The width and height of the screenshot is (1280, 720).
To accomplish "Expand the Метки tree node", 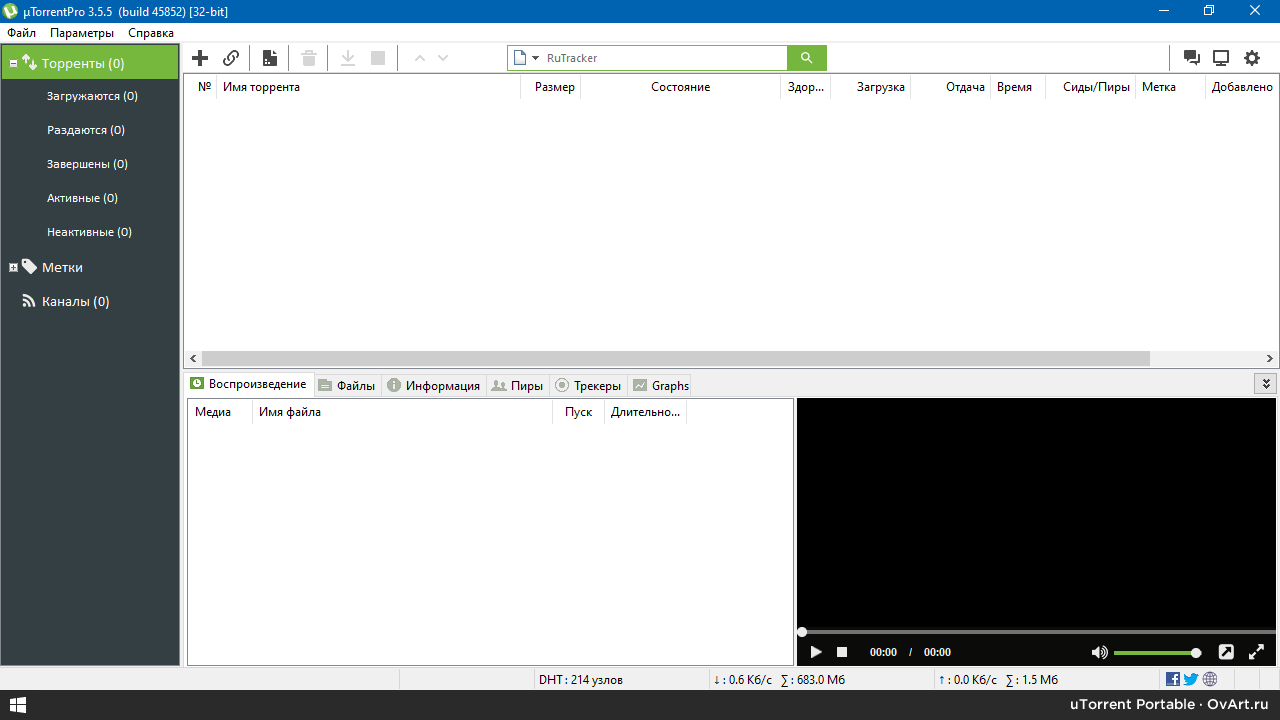I will click(x=14, y=268).
